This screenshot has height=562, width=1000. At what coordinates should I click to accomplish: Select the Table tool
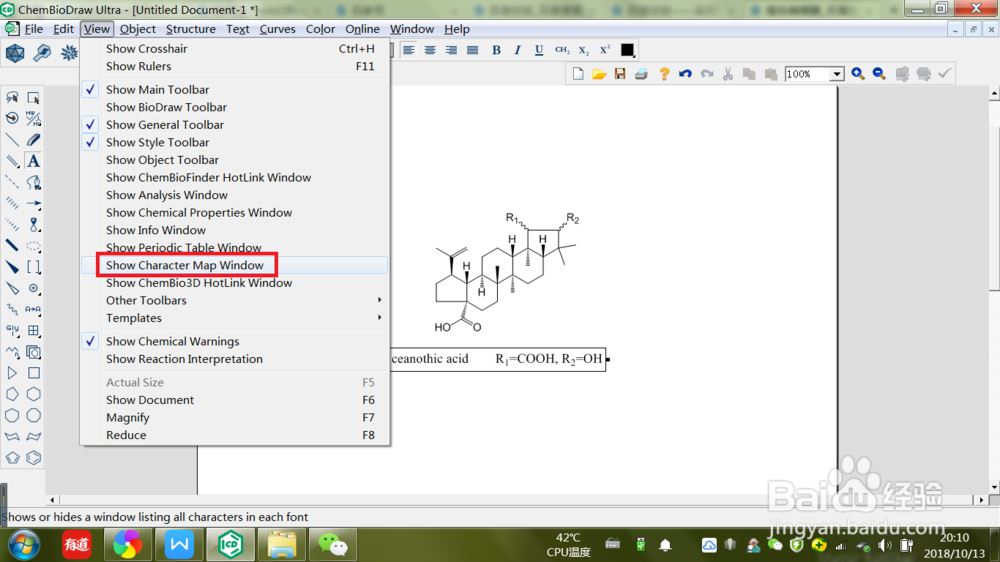click(x=33, y=331)
